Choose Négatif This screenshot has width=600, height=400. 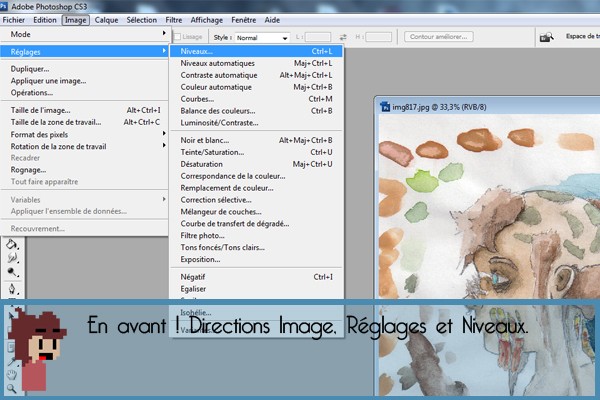click(x=256, y=276)
